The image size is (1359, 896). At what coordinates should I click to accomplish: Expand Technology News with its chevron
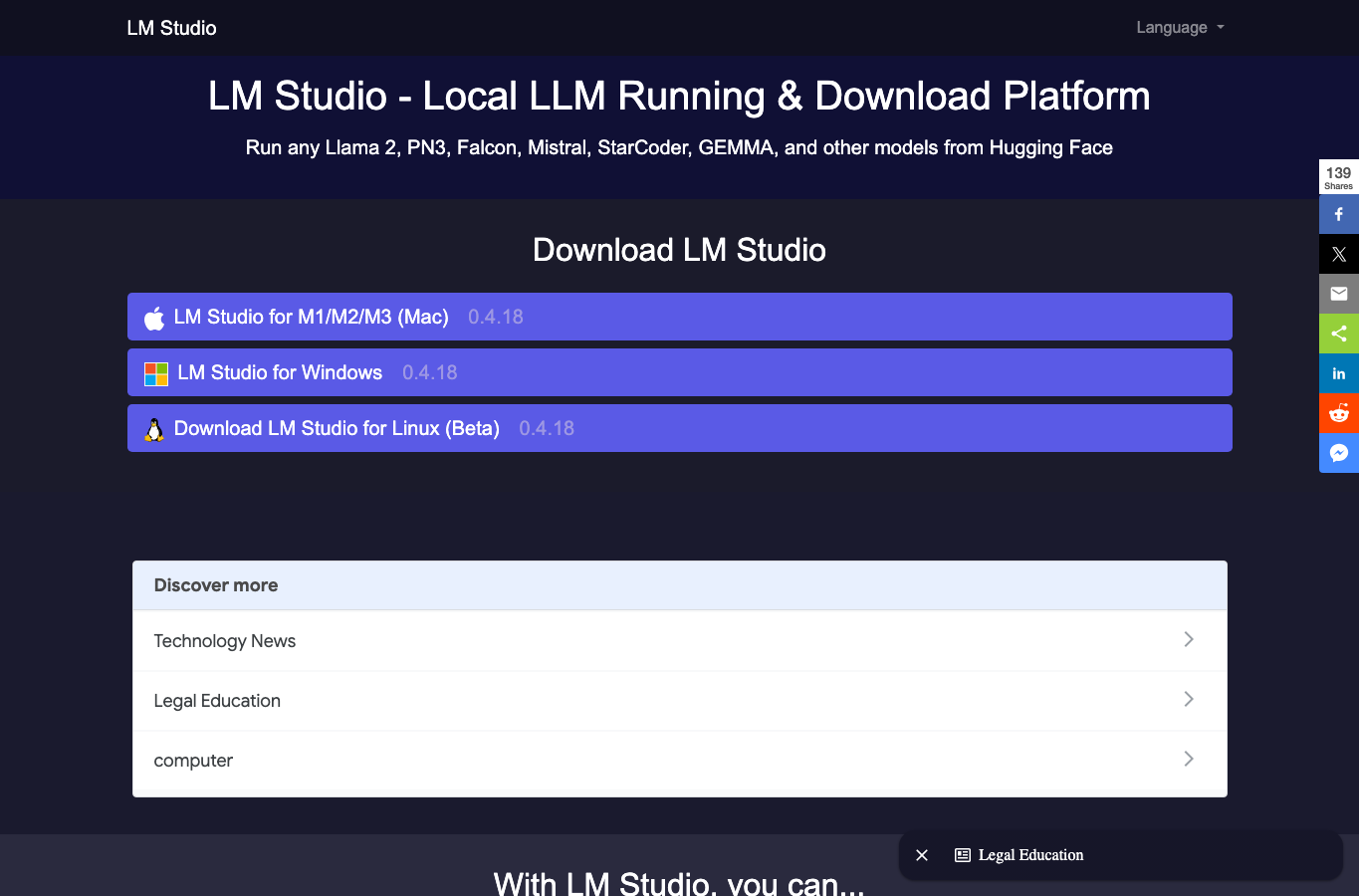click(1189, 639)
